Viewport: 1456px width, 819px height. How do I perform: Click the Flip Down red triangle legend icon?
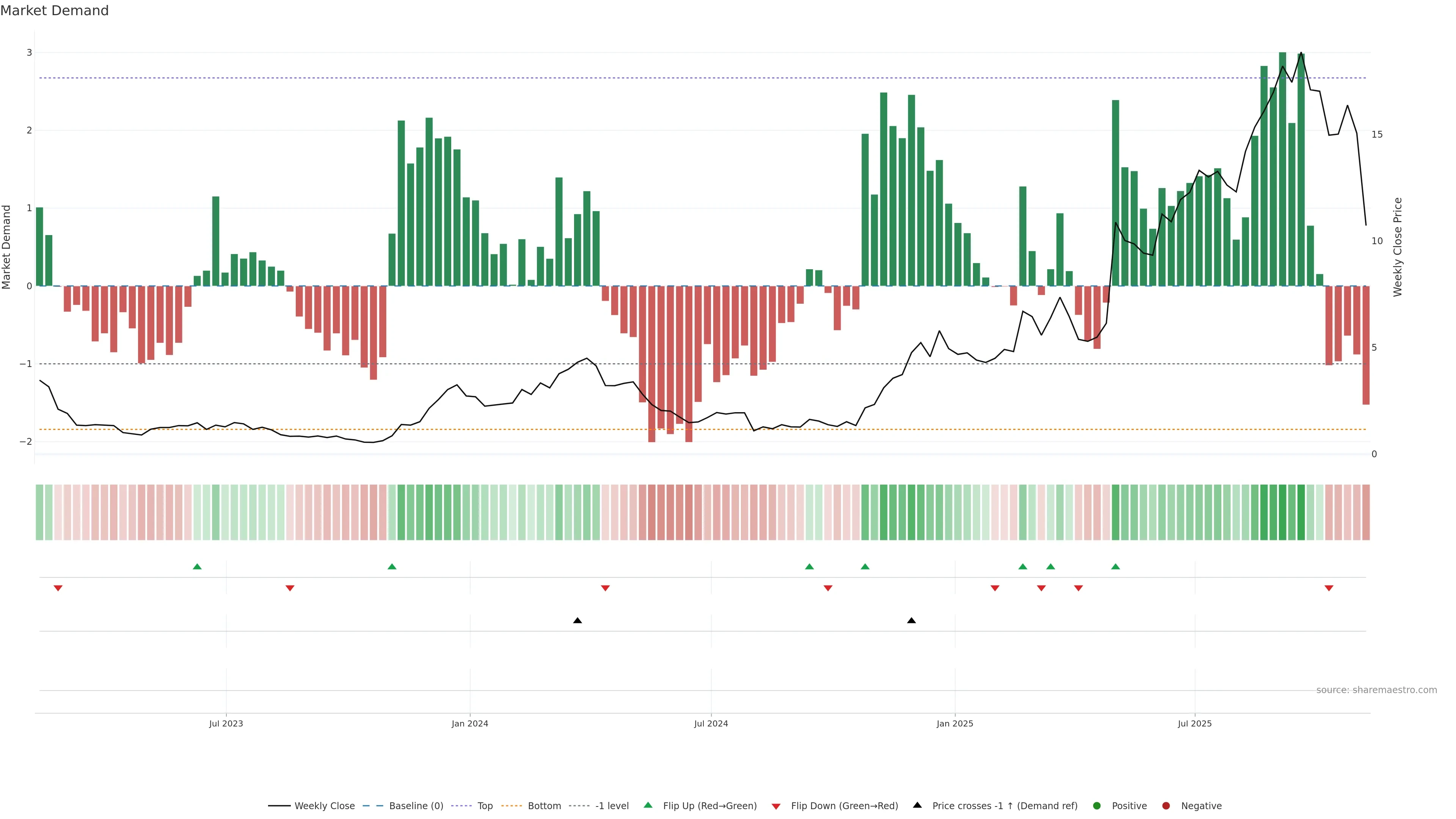[776, 806]
